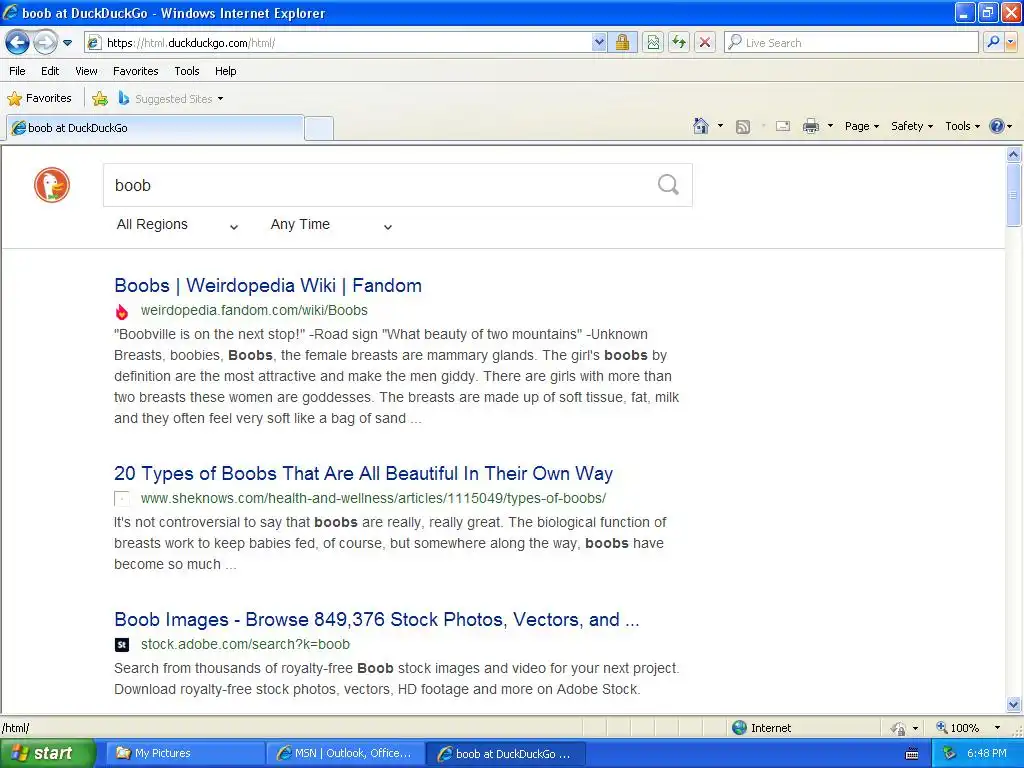
Task: Switch to MSN Outlook taskbar window
Action: (x=344, y=753)
